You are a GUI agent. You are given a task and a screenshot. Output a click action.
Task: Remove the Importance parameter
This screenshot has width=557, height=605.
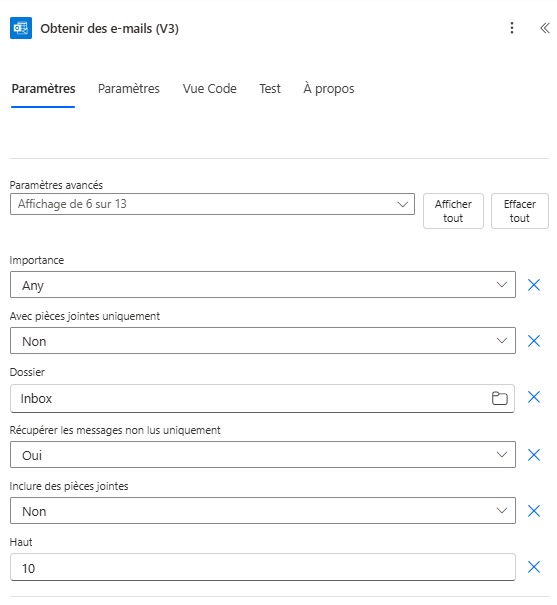(534, 285)
